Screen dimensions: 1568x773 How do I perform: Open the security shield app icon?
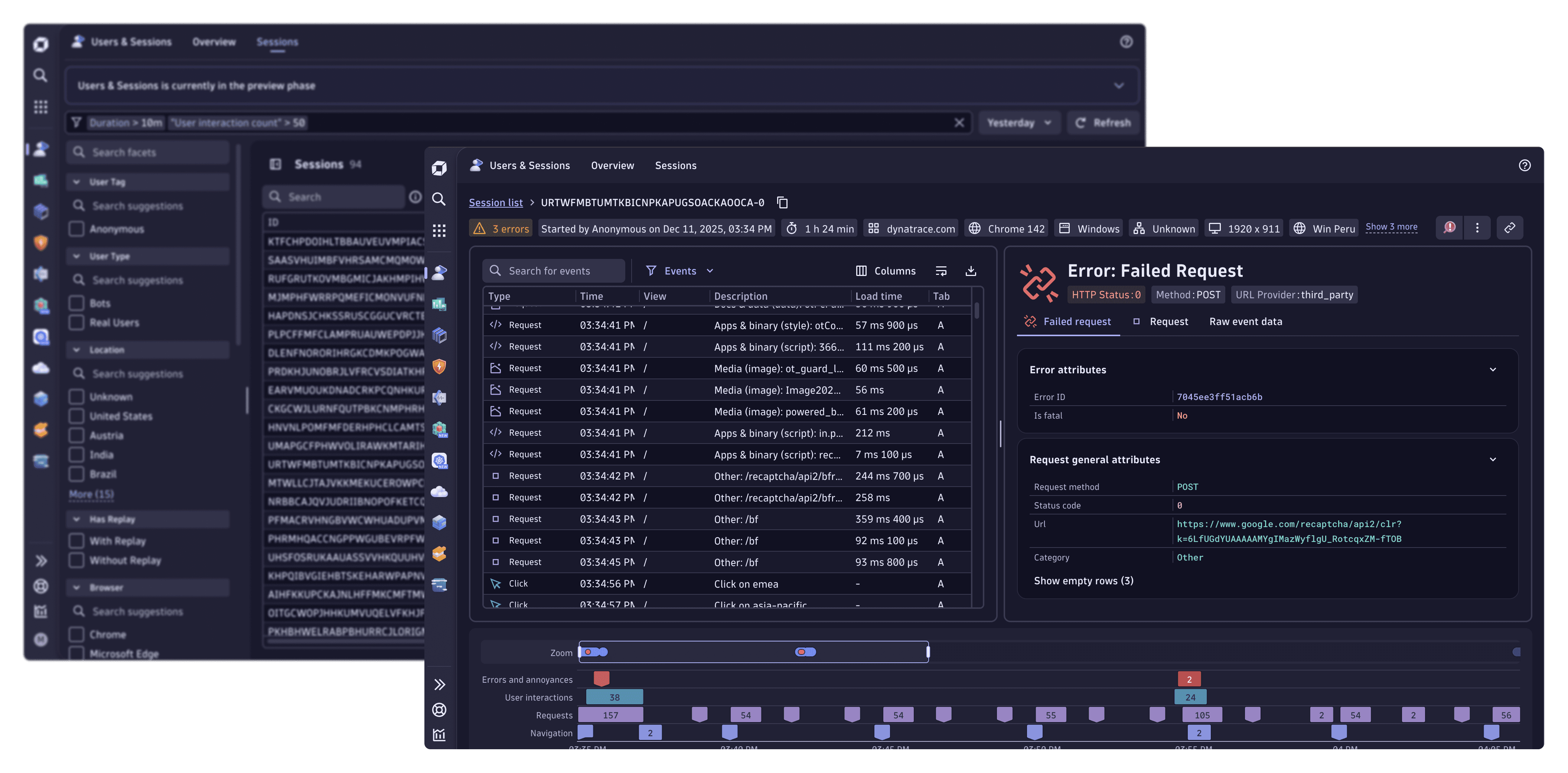[x=439, y=367]
